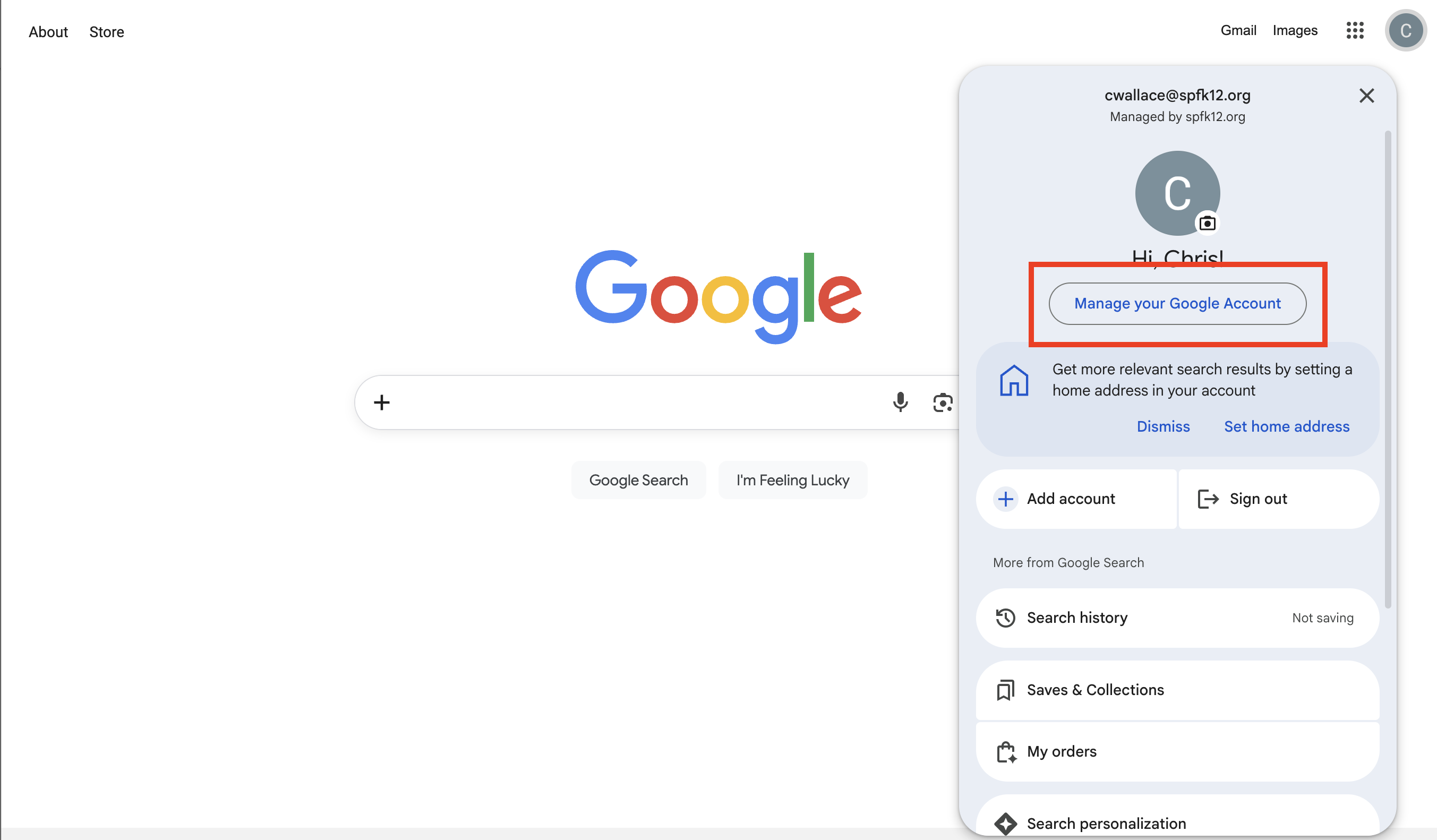The height and width of the screenshot is (840, 1437).
Task: Dismiss the home address suggestion
Action: (x=1162, y=426)
